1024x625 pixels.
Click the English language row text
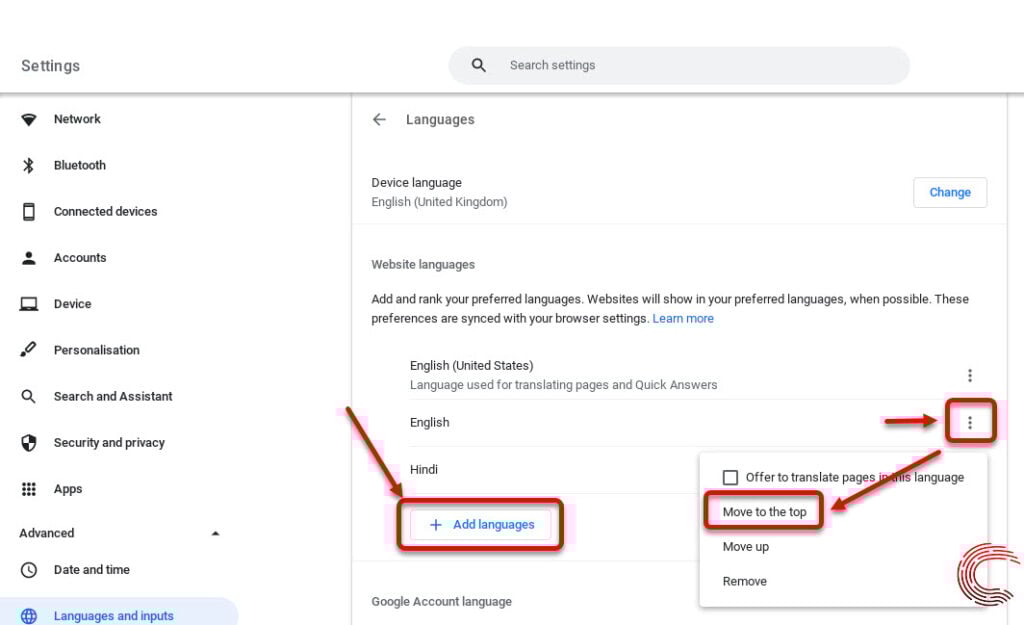tap(430, 423)
